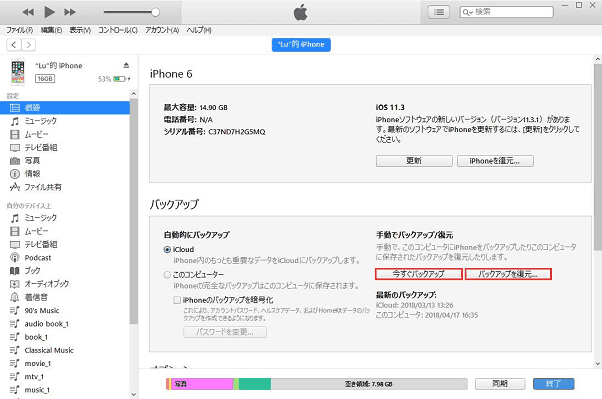Select the このコンピューター backup radio button
602x399 pixels.
167,275
